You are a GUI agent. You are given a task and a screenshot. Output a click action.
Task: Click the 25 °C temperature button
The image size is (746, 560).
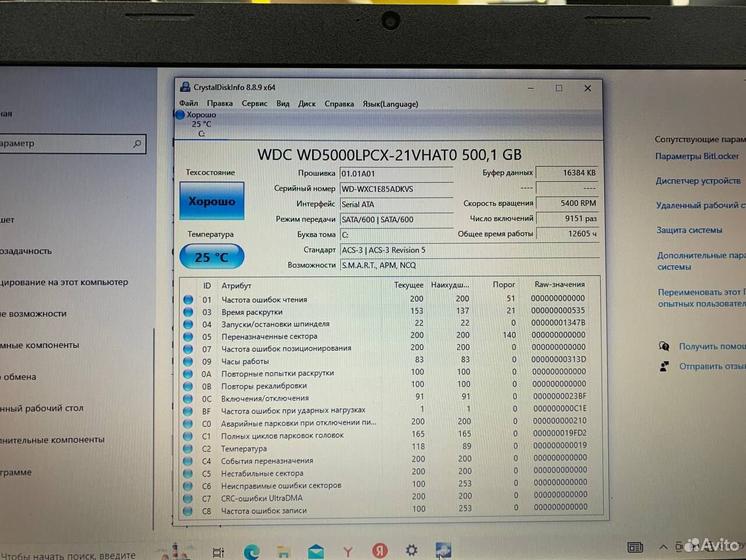point(211,257)
